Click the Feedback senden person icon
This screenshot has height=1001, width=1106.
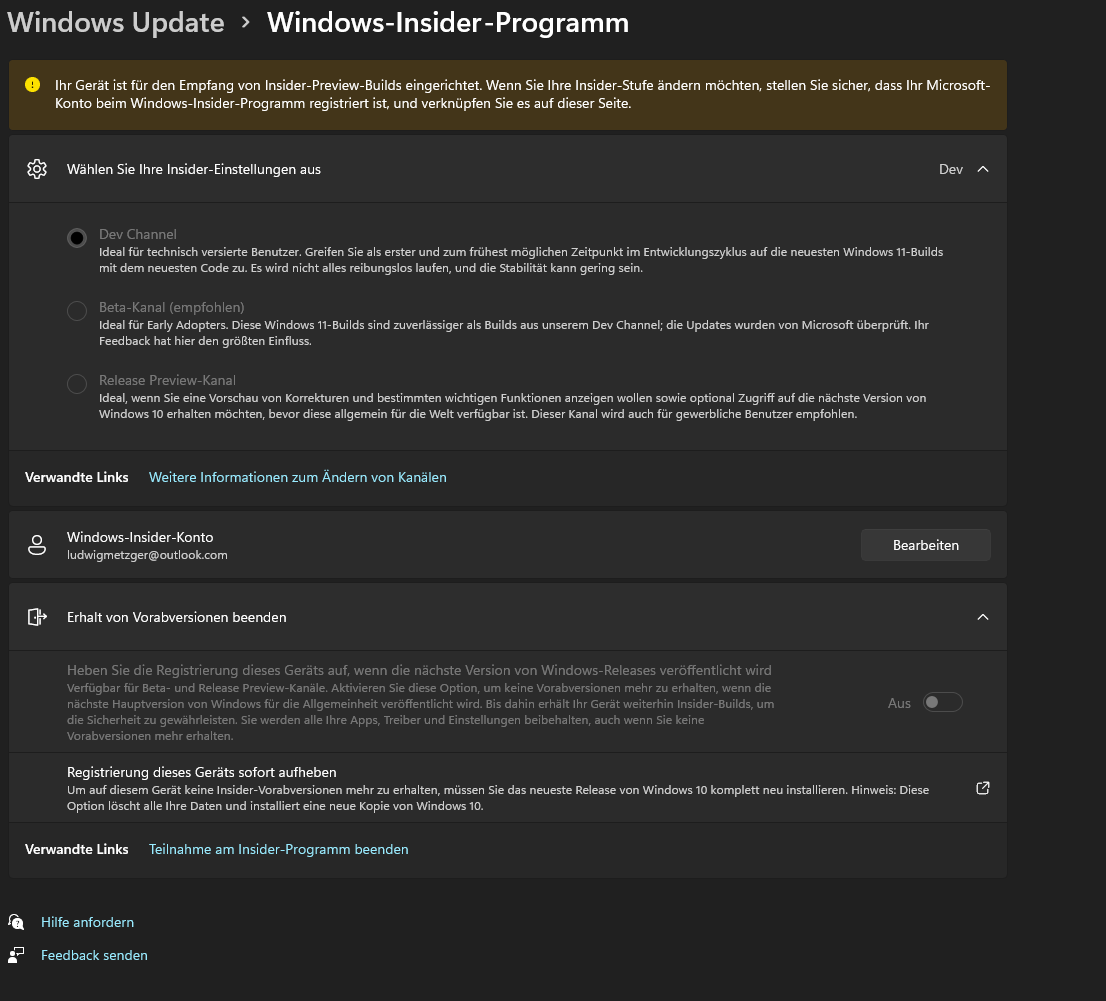coord(16,955)
